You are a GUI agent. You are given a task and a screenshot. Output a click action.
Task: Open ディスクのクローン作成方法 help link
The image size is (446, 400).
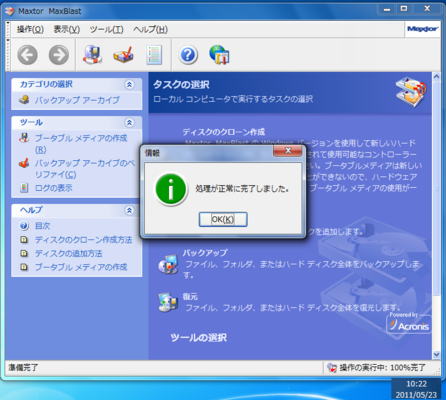[83, 240]
